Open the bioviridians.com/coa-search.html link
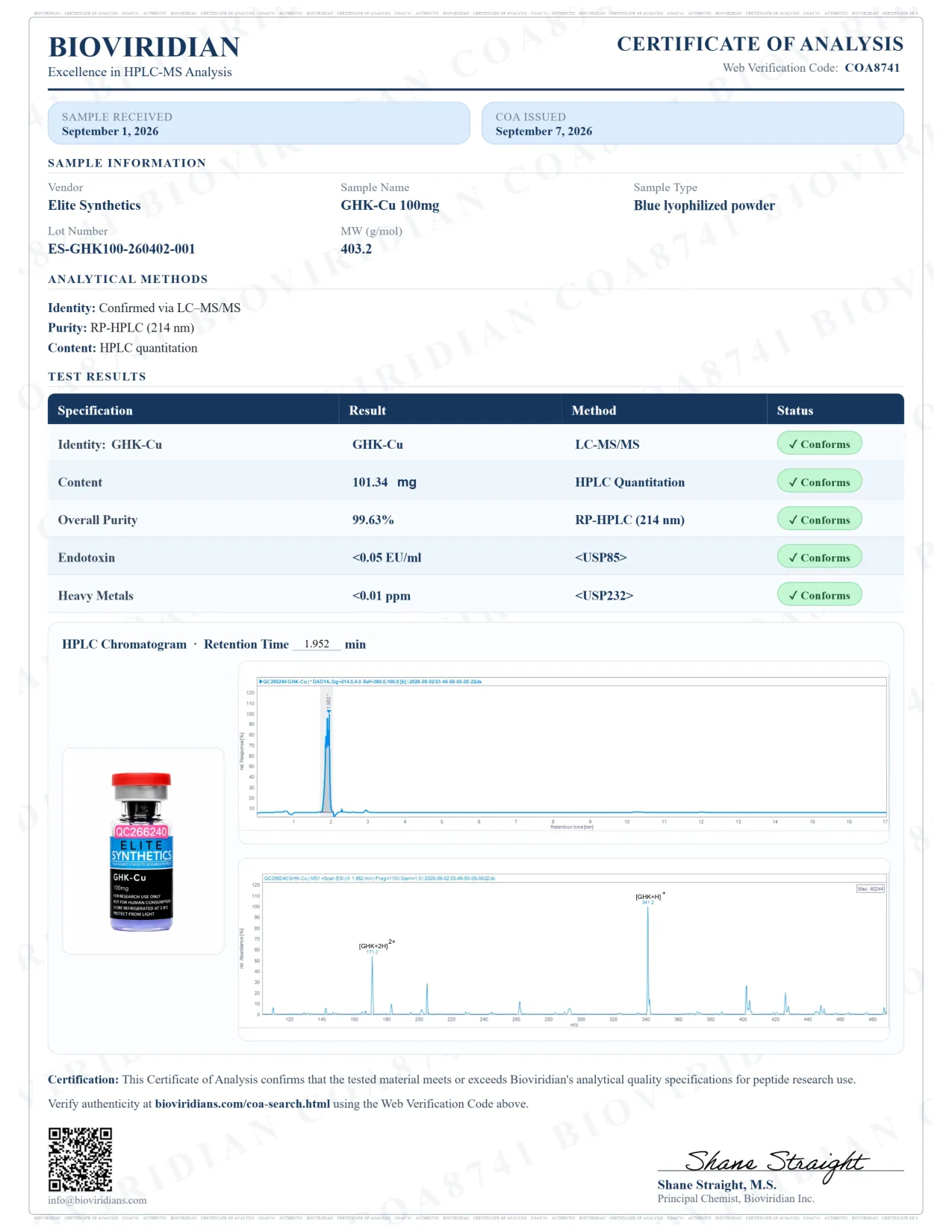The image size is (952, 1232). 243,1104
